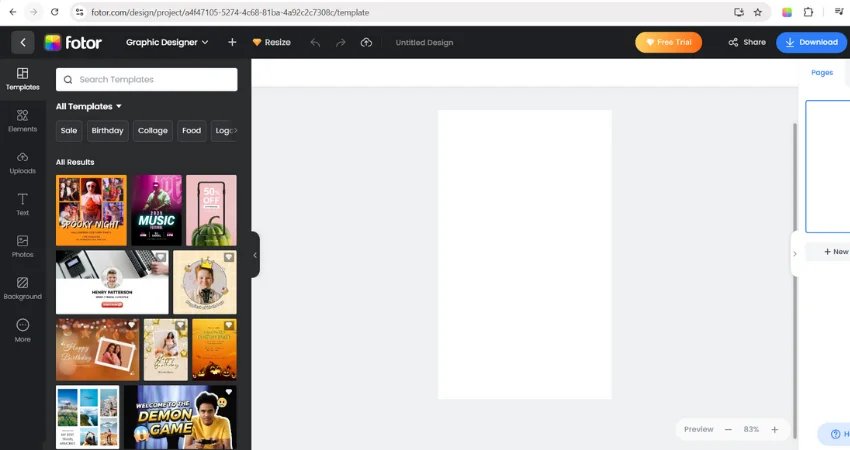
Task: Bookmark this page with the star
Action: click(758, 12)
